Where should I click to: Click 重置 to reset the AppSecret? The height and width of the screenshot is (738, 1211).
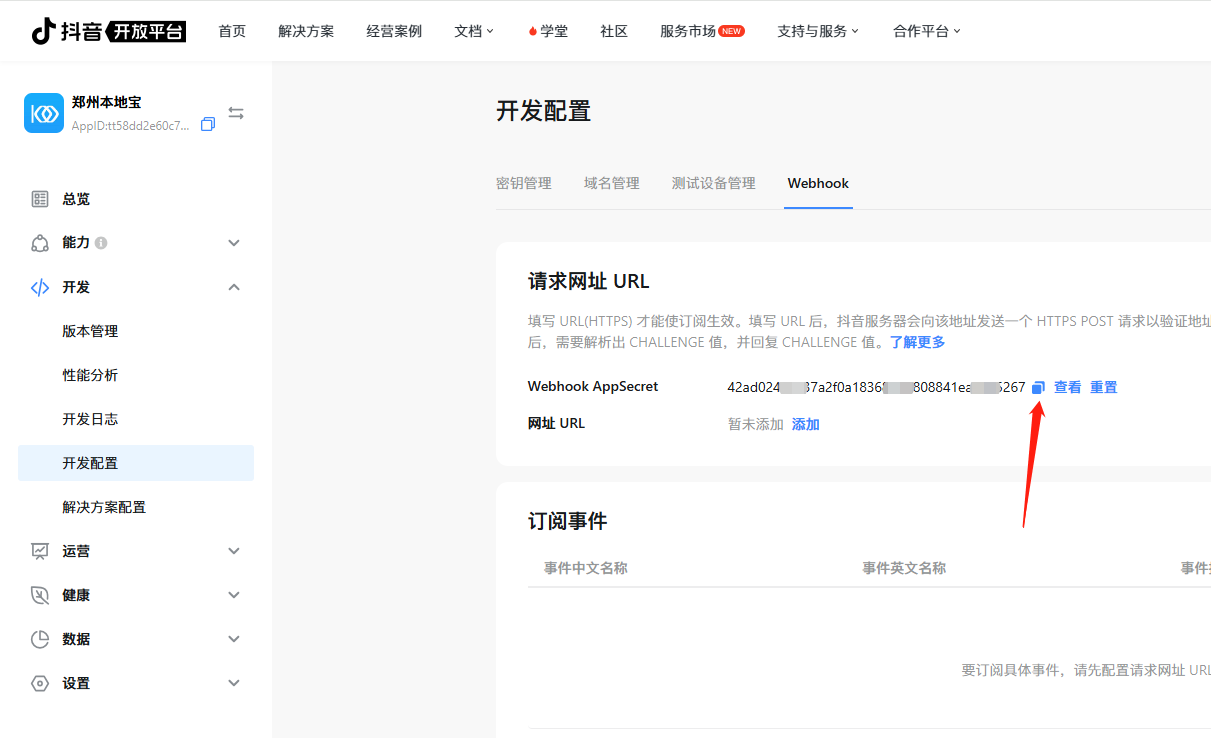[x=1104, y=387]
